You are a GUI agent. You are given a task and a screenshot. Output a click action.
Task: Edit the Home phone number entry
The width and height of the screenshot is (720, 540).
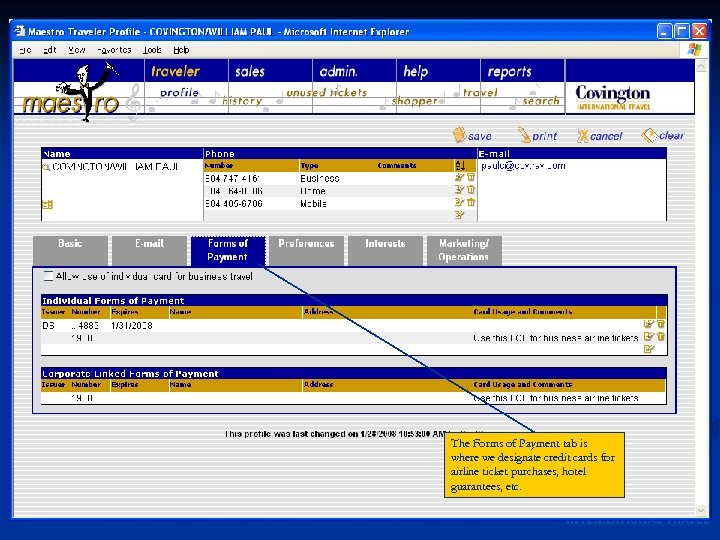[x=459, y=190]
